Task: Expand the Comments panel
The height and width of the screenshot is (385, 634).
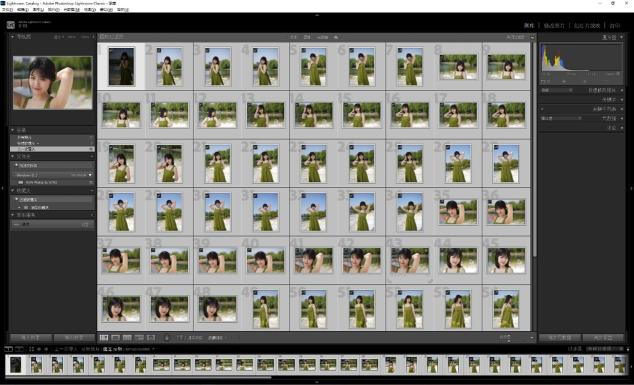Action: click(621, 128)
